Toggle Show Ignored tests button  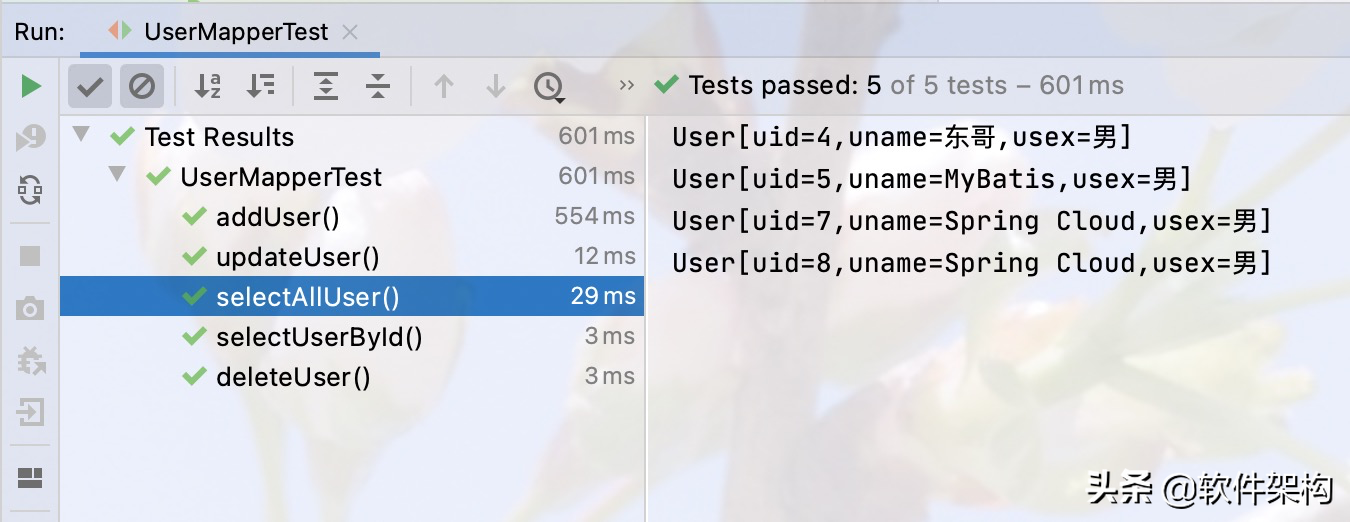(x=142, y=87)
